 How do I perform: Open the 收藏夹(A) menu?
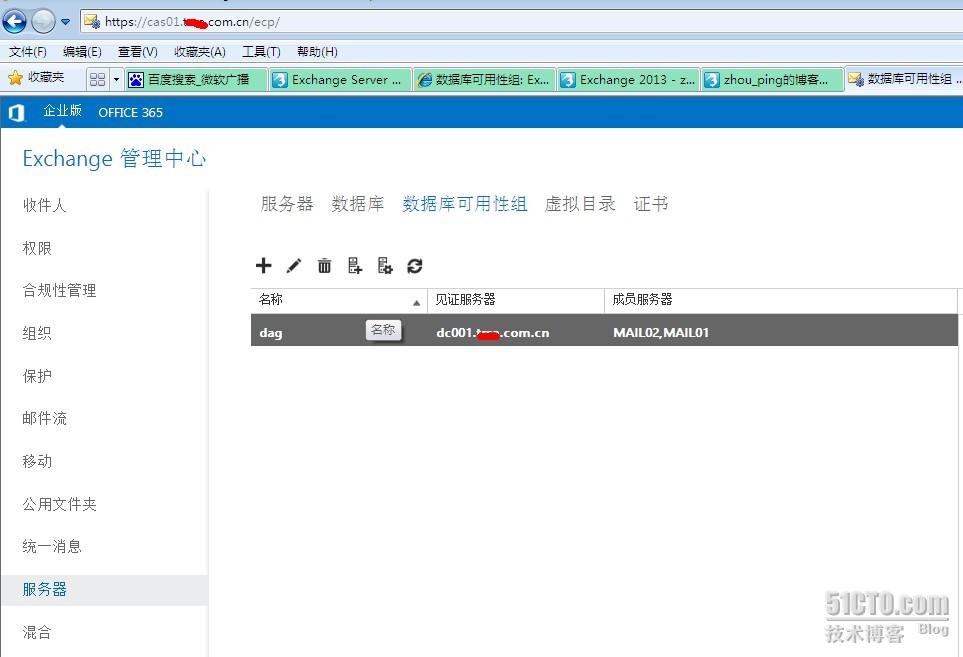(200, 52)
